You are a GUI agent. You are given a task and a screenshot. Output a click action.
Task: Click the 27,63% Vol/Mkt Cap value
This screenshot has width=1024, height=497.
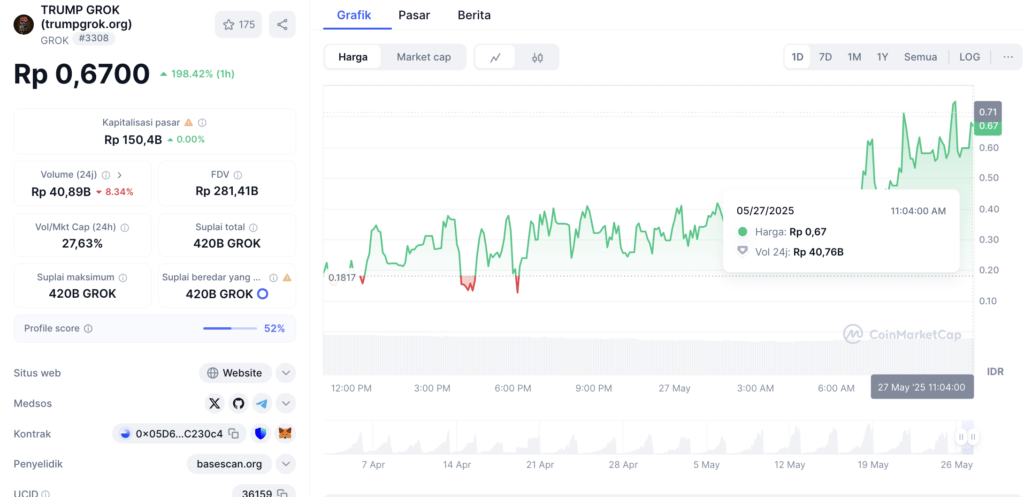[82, 244]
